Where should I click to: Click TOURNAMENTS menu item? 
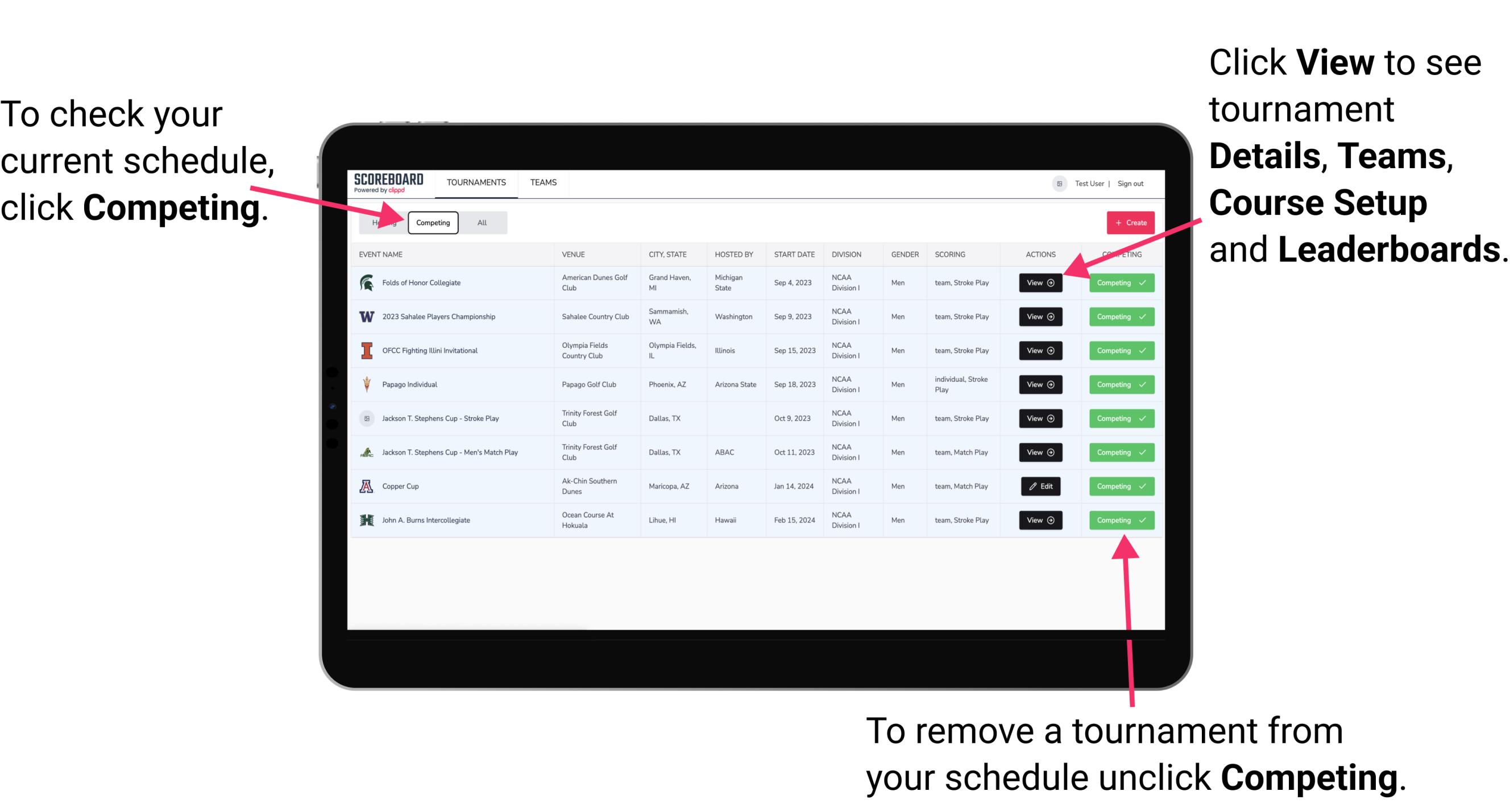point(477,183)
